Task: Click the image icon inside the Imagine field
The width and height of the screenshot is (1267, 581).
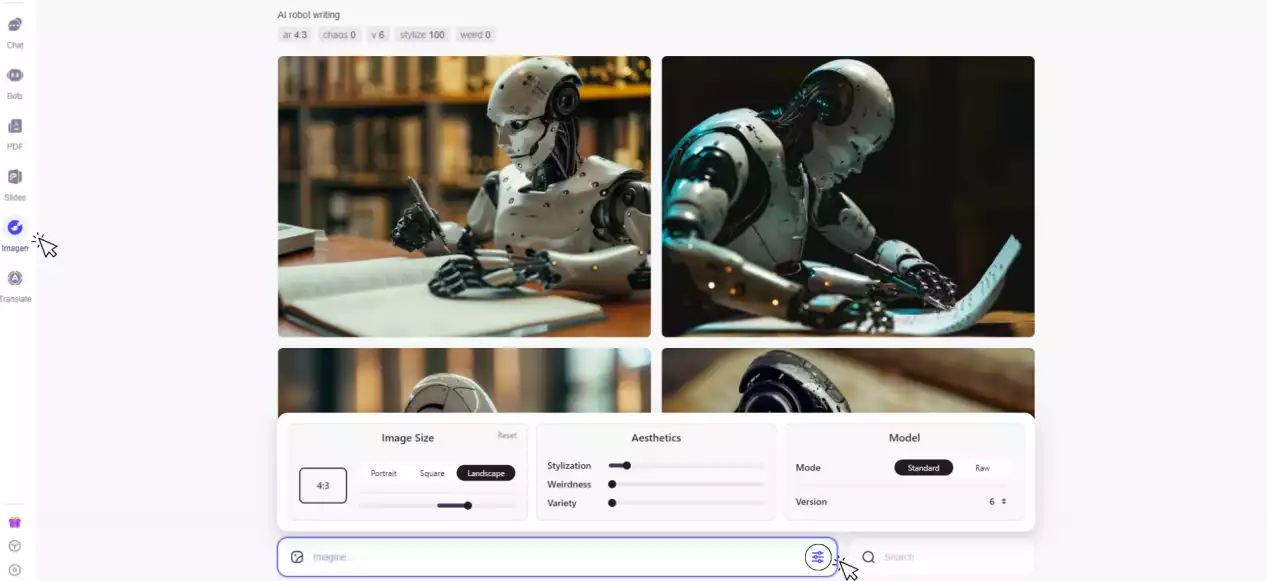Action: coord(297,556)
